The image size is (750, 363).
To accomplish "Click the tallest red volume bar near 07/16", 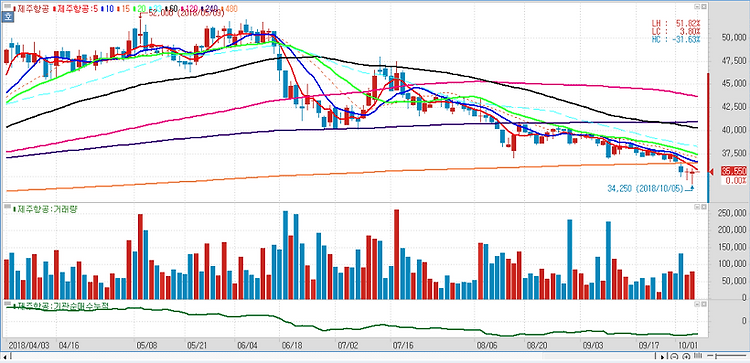I will point(396,254).
